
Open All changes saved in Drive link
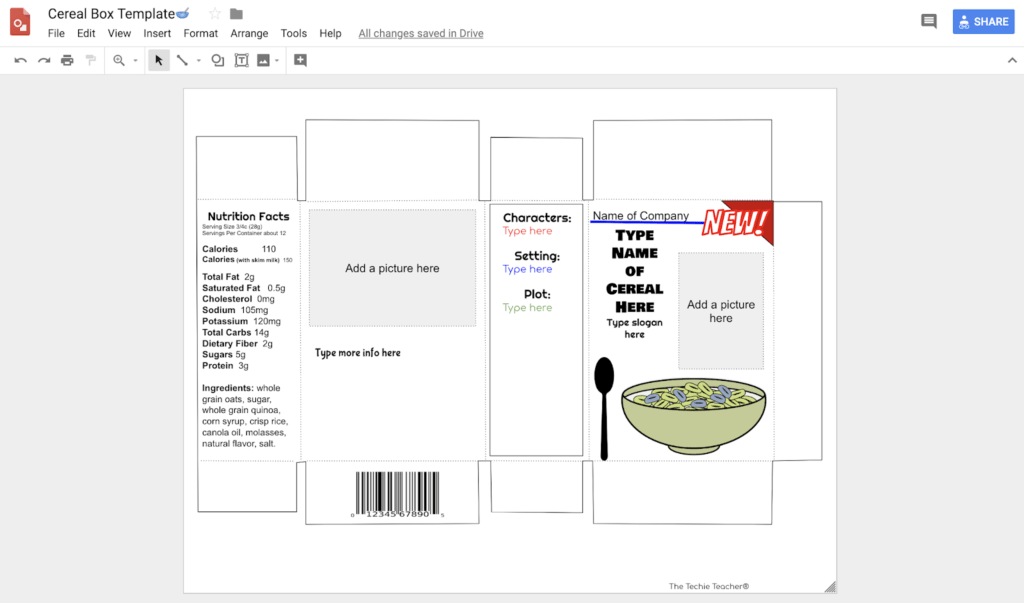[x=420, y=33]
